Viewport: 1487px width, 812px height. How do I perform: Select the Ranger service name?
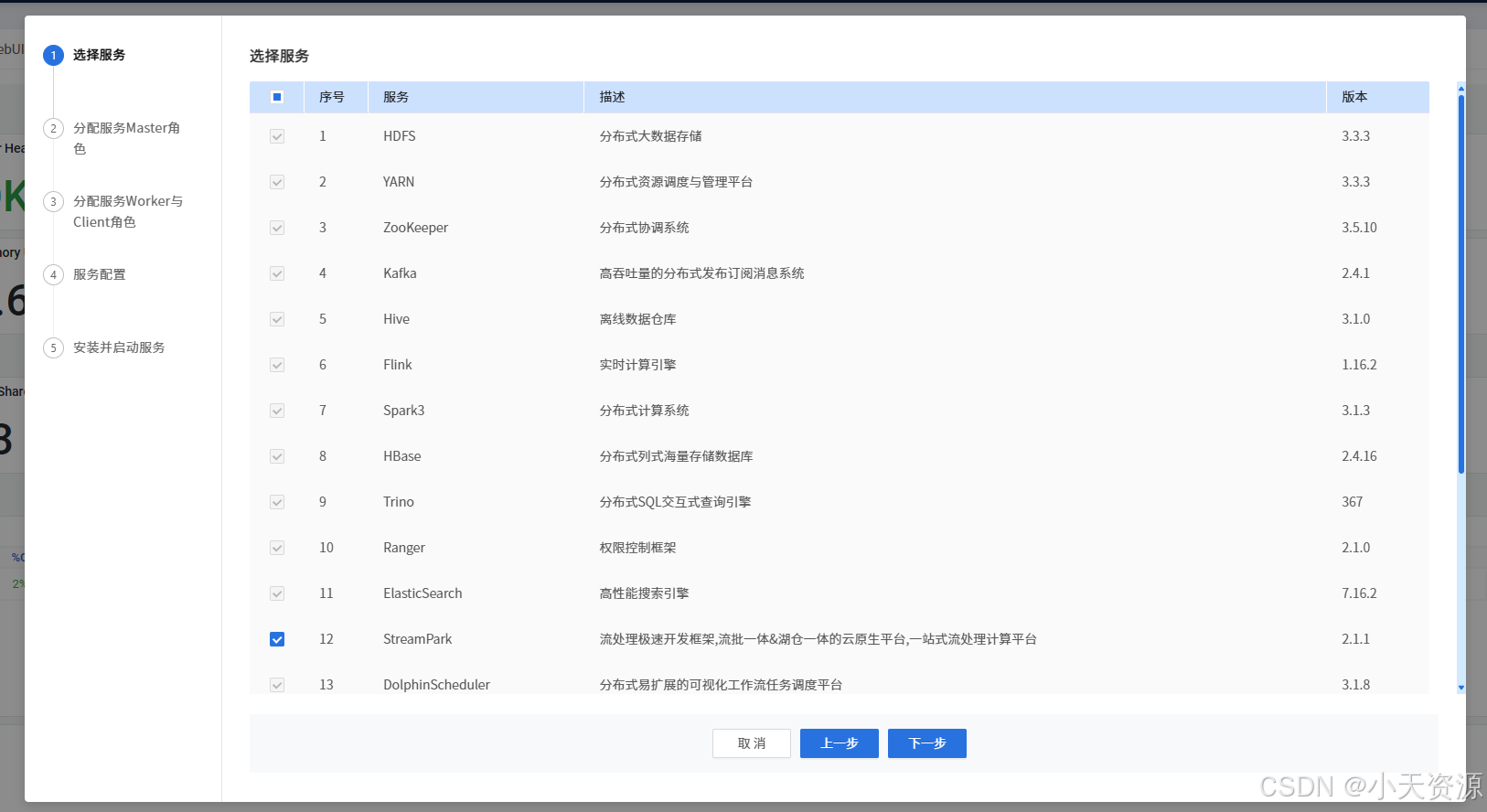404,548
